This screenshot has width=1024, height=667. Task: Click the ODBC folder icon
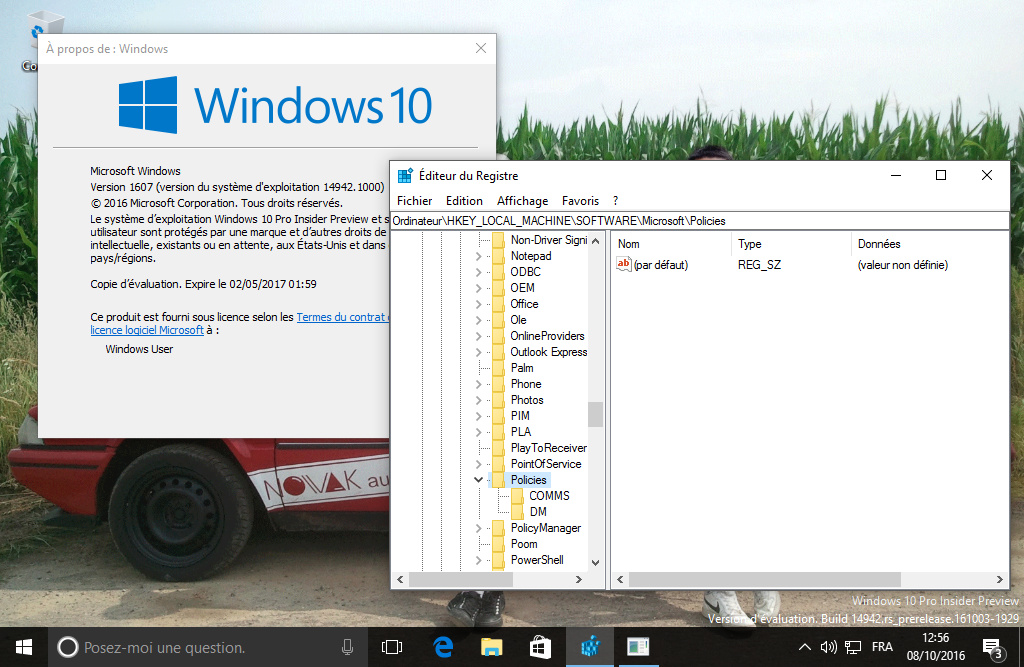498,272
